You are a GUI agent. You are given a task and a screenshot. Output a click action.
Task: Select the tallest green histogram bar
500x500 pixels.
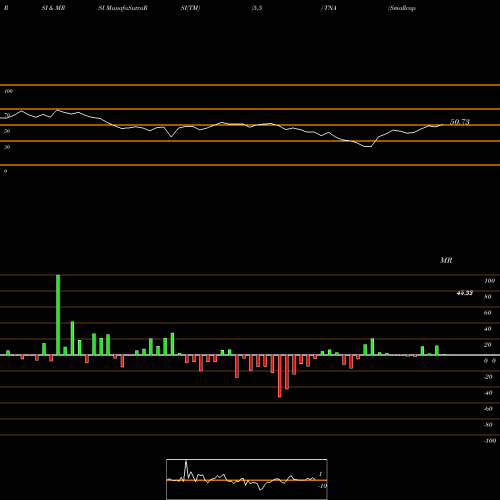[x=58, y=315]
